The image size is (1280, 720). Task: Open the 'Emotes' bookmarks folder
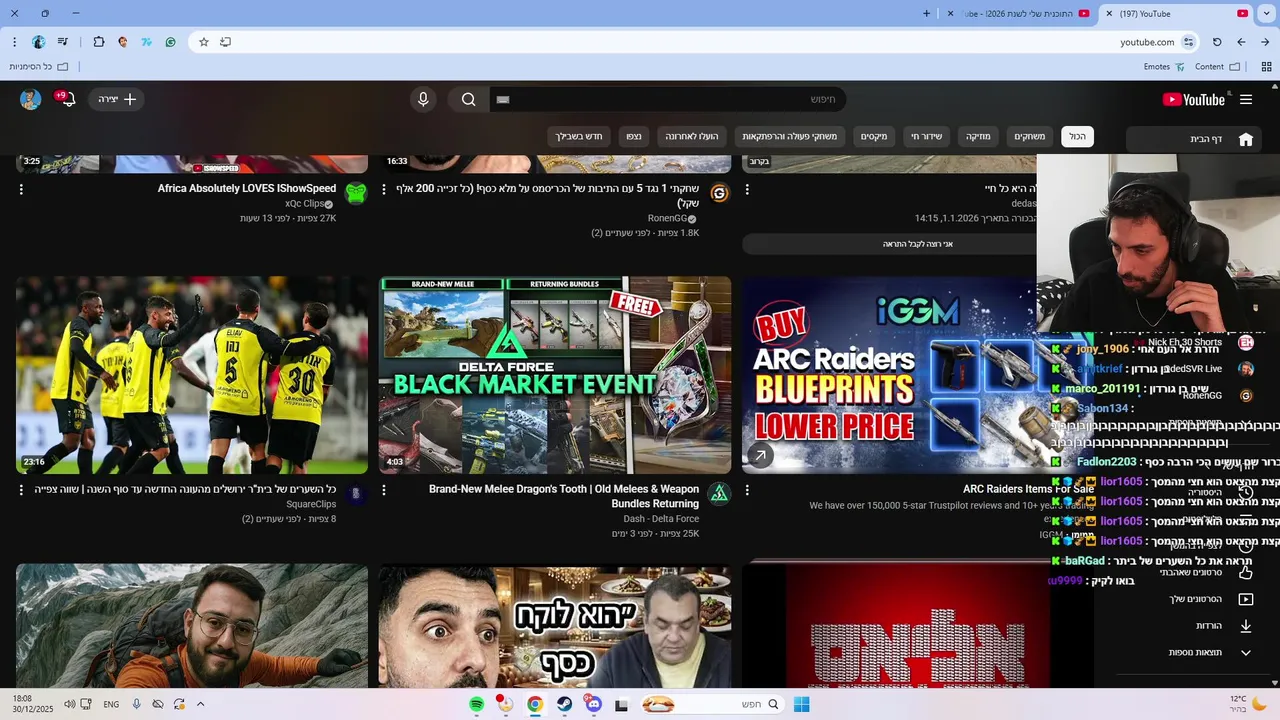pyautogui.click(x=1164, y=67)
